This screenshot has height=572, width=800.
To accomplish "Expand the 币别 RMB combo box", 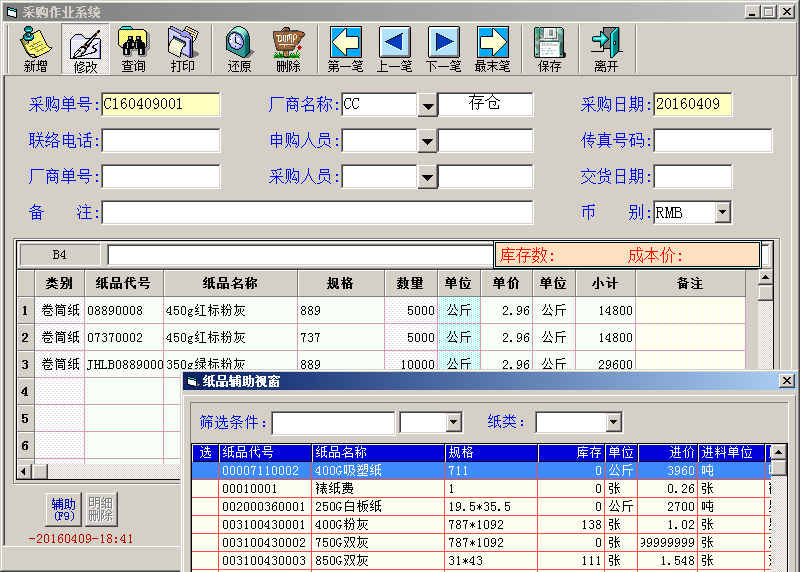I will pyautogui.click(x=722, y=212).
